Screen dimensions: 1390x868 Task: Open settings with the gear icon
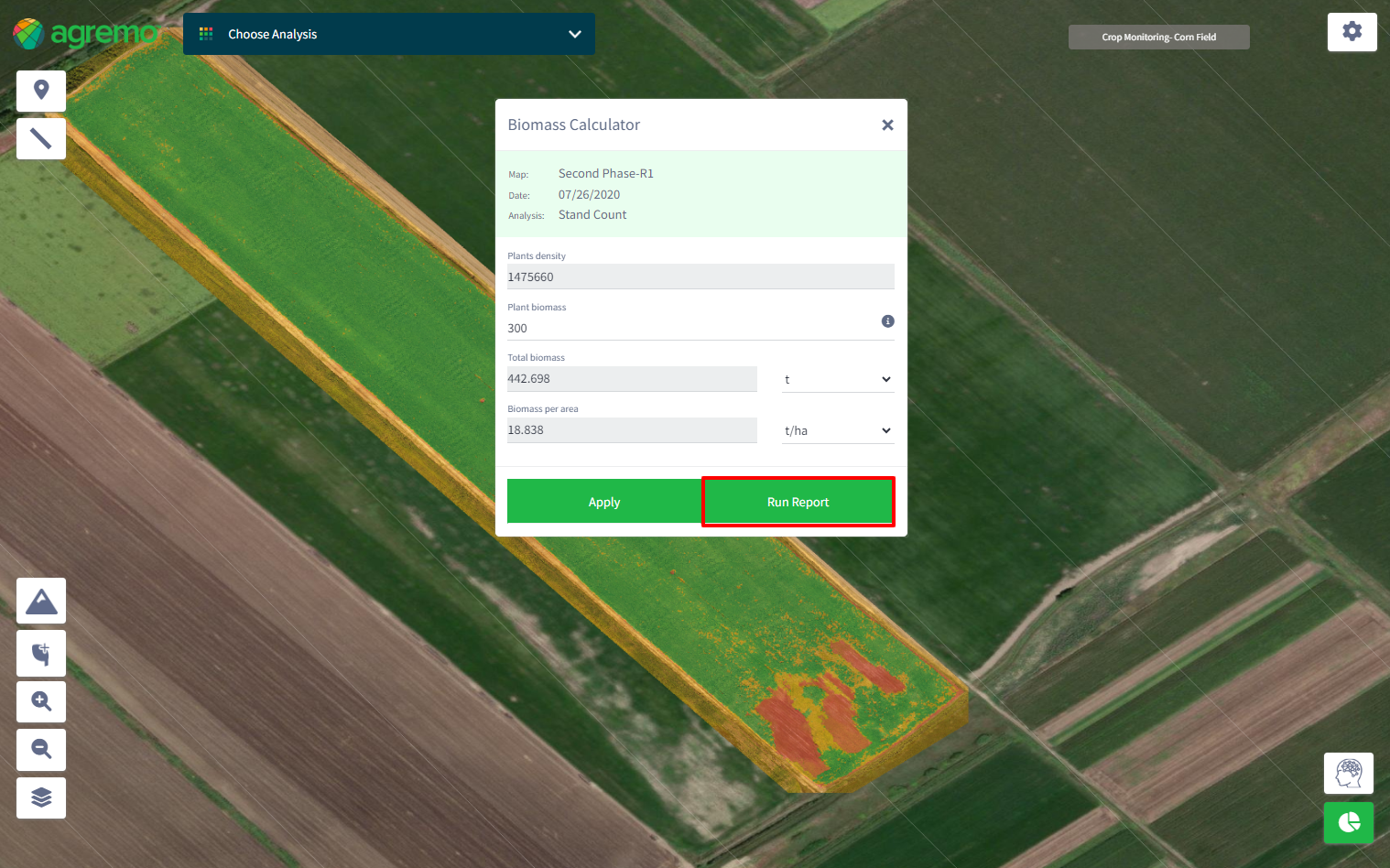coord(1352,32)
